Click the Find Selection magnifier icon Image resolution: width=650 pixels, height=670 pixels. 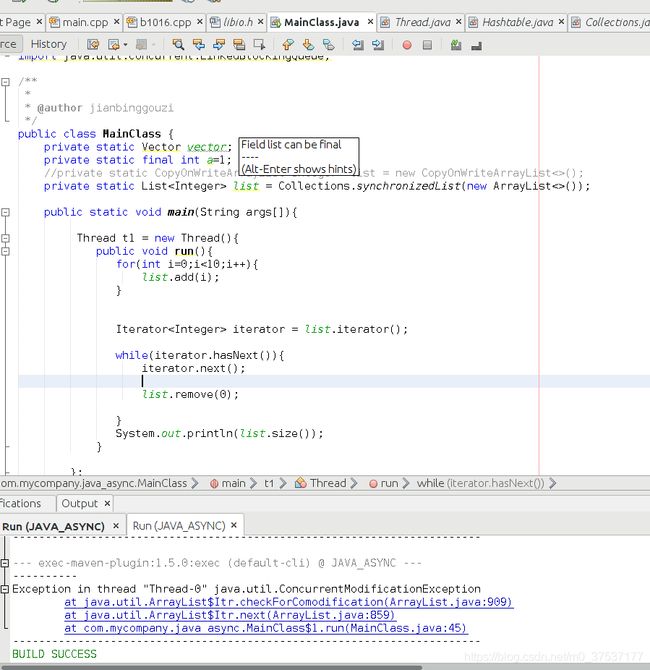[178, 44]
